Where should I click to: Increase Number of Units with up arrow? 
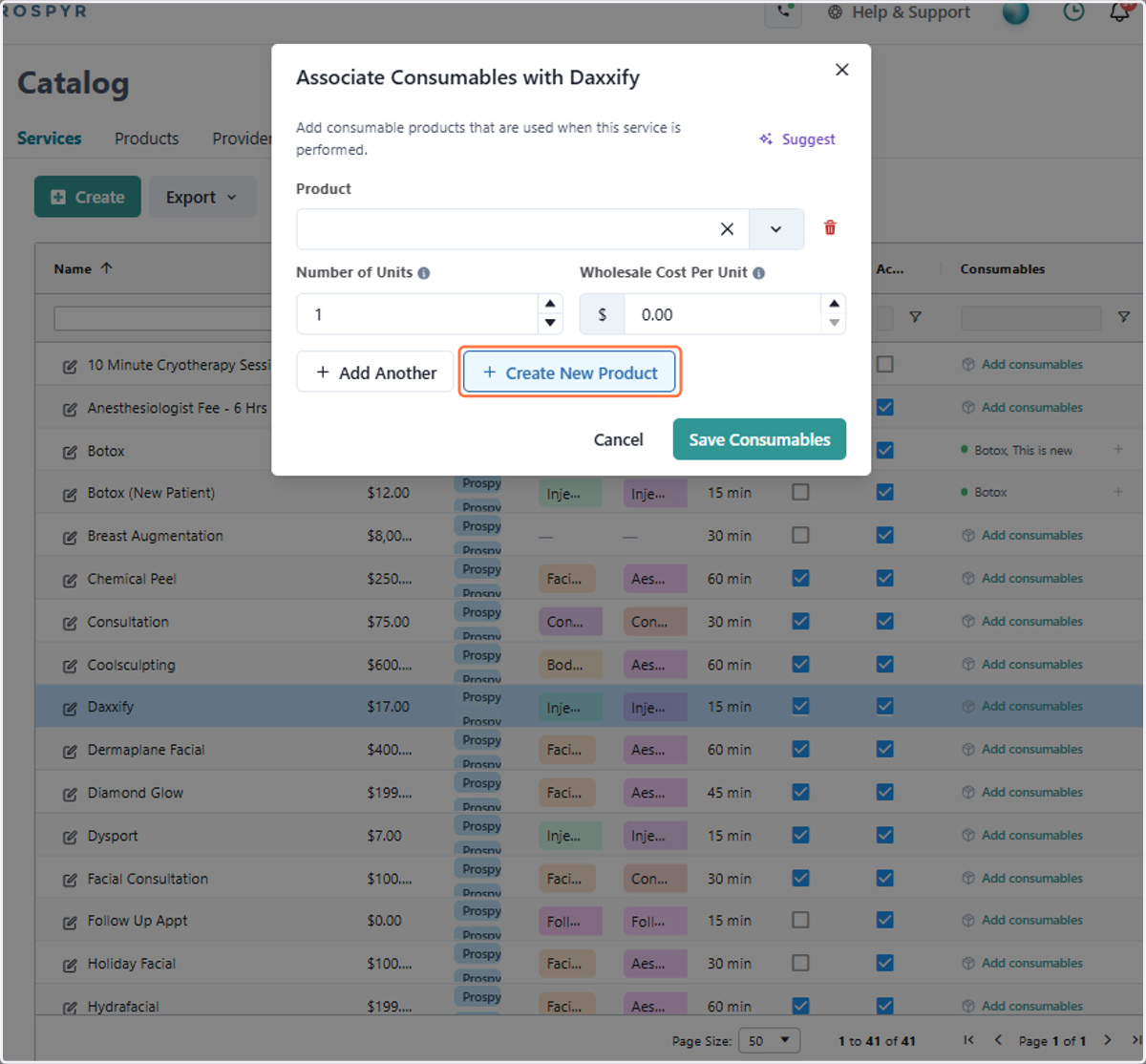click(x=550, y=304)
